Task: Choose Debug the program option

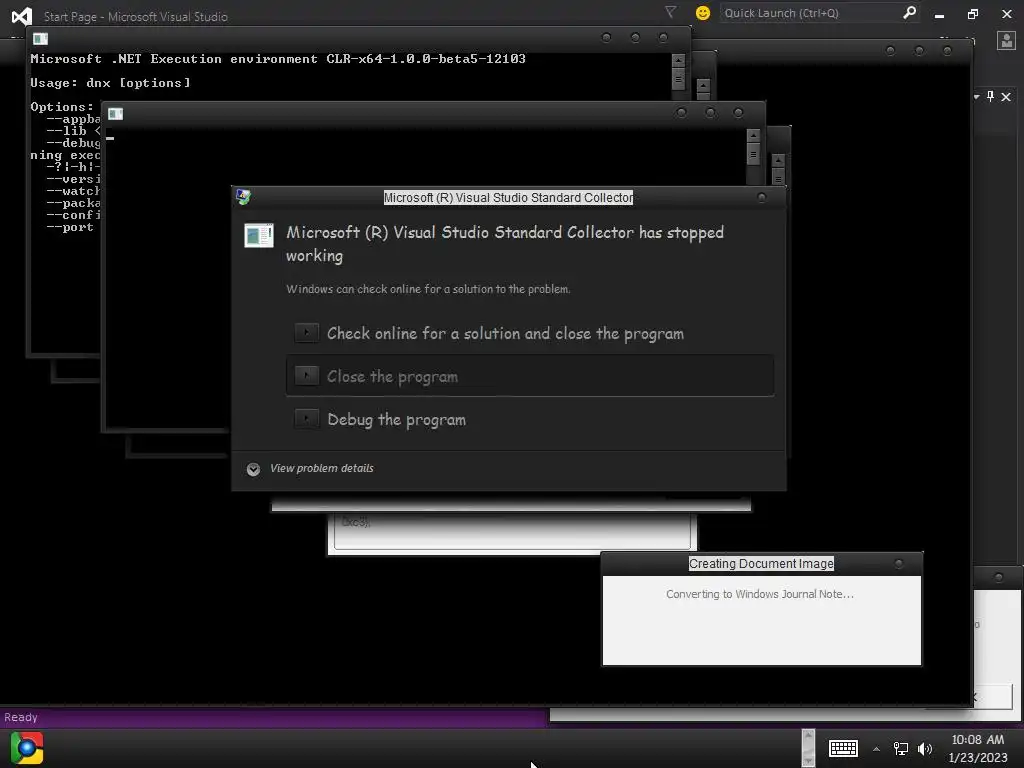Action: point(530,419)
